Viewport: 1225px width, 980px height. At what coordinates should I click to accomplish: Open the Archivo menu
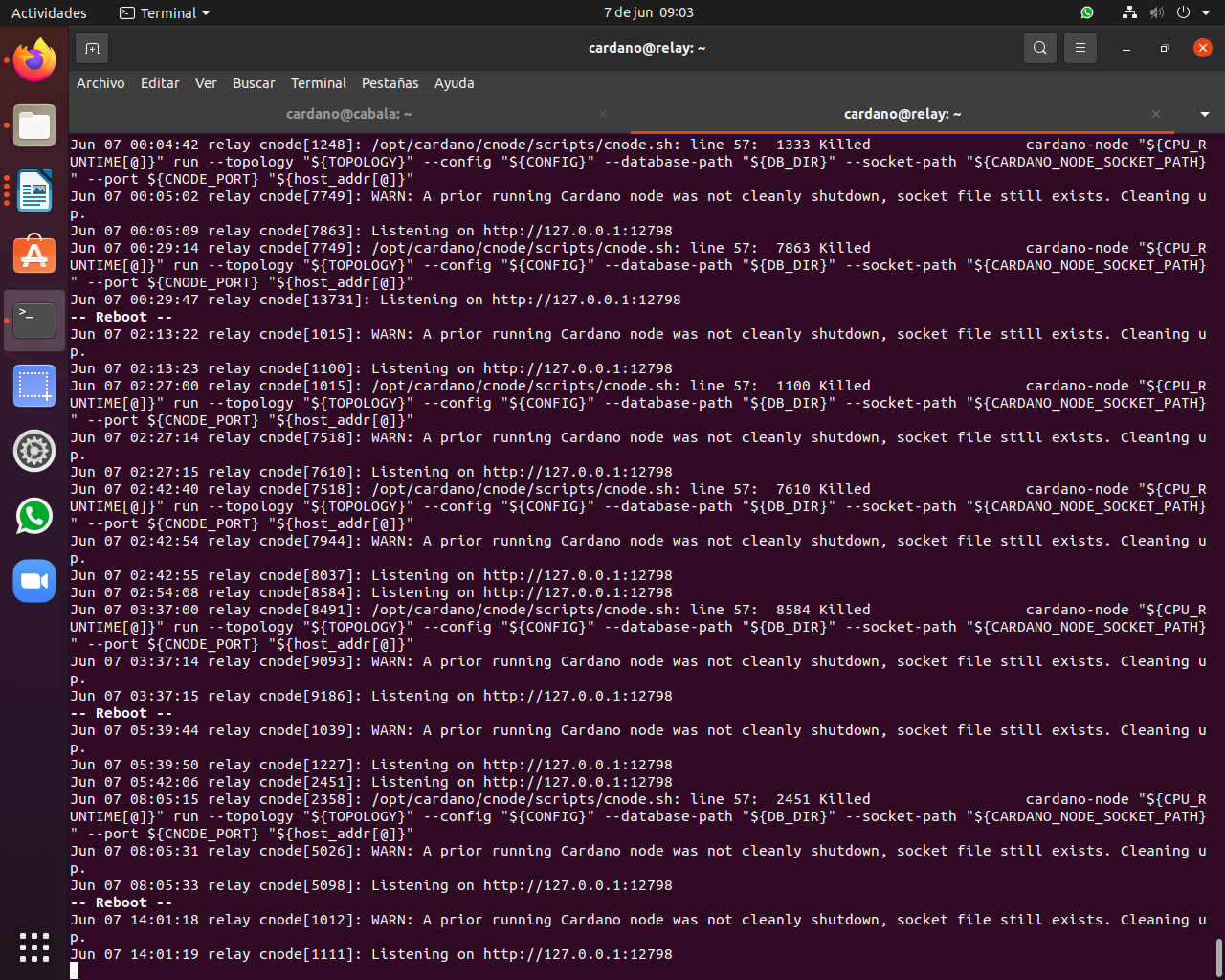point(100,83)
